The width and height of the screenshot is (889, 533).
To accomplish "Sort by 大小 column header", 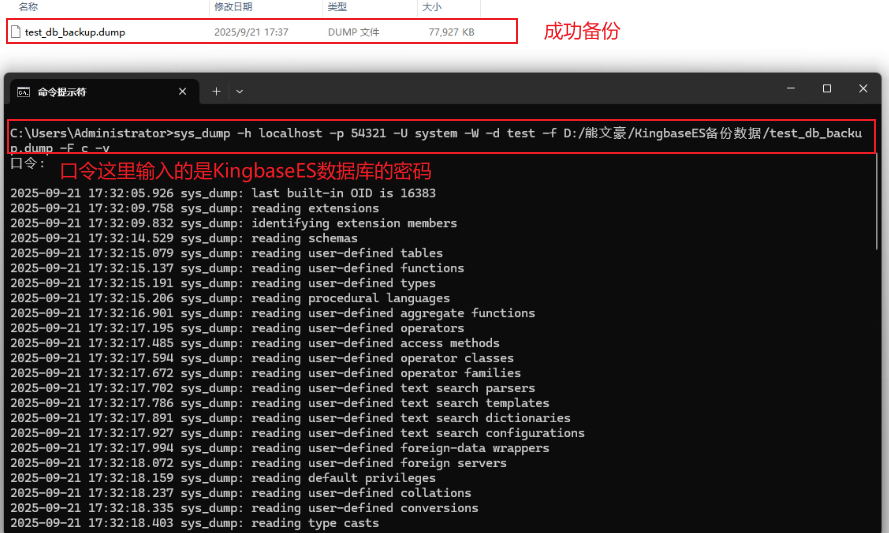I will point(431,7).
